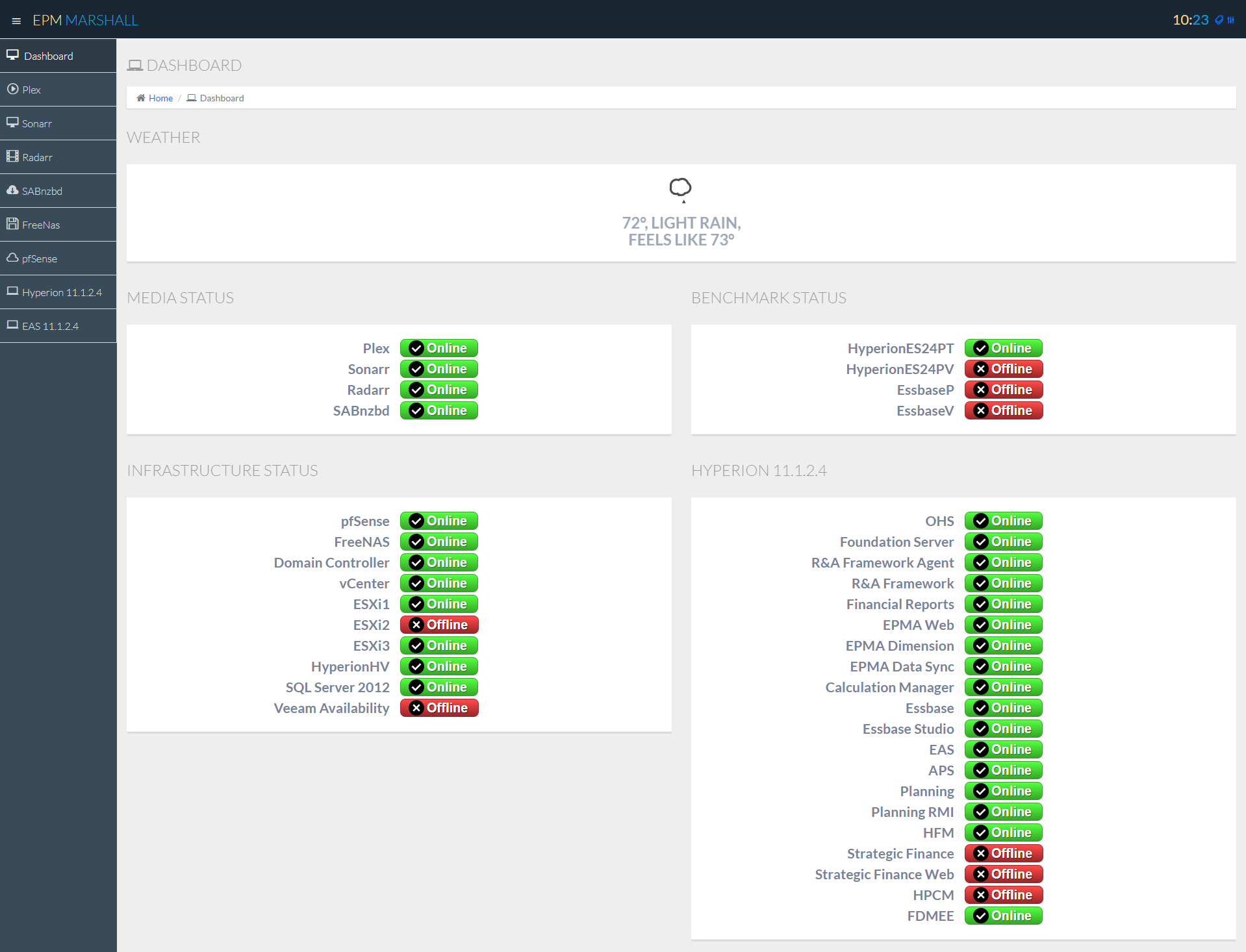Image resolution: width=1246 pixels, height=952 pixels.
Task: Click the laptop icon beside DASHBOARD heading
Action: (135, 66)
